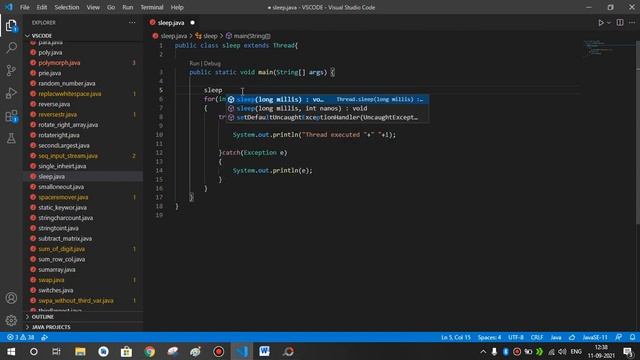Click the feedback icon in status bar
This screenshot has height=360, width=640.
tap(619, 338)
